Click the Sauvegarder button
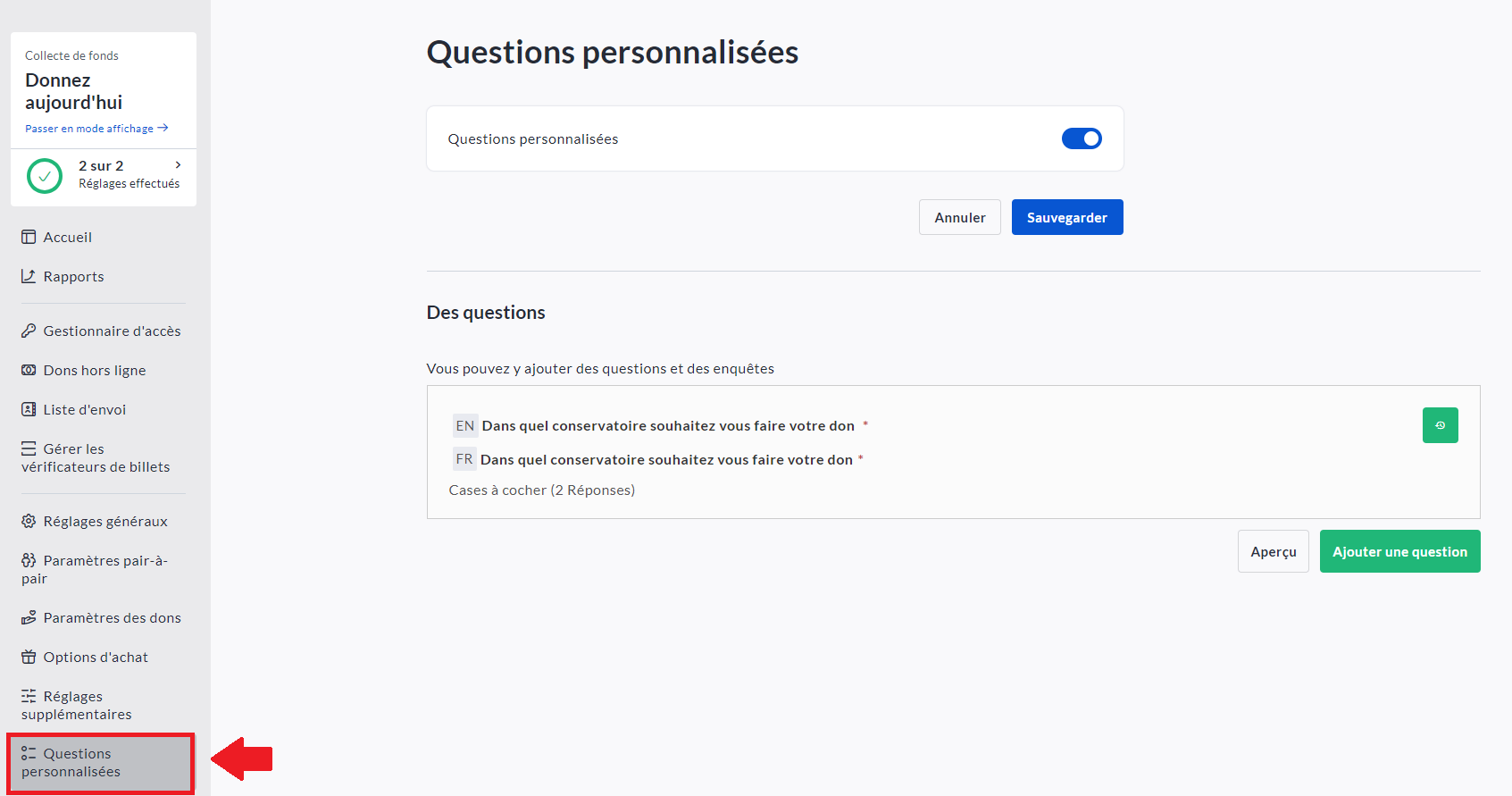 pyautogui.click(x=1066, y=217)
